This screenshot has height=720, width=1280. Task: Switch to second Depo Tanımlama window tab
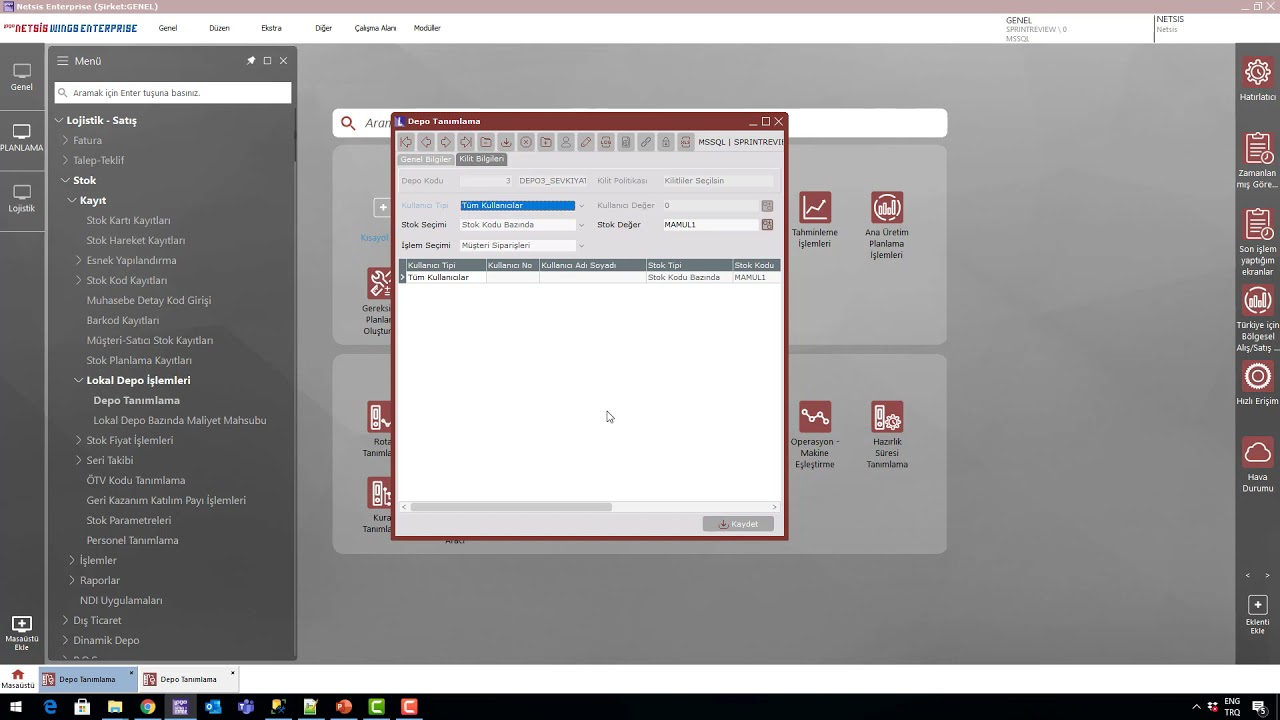[188, 679]
